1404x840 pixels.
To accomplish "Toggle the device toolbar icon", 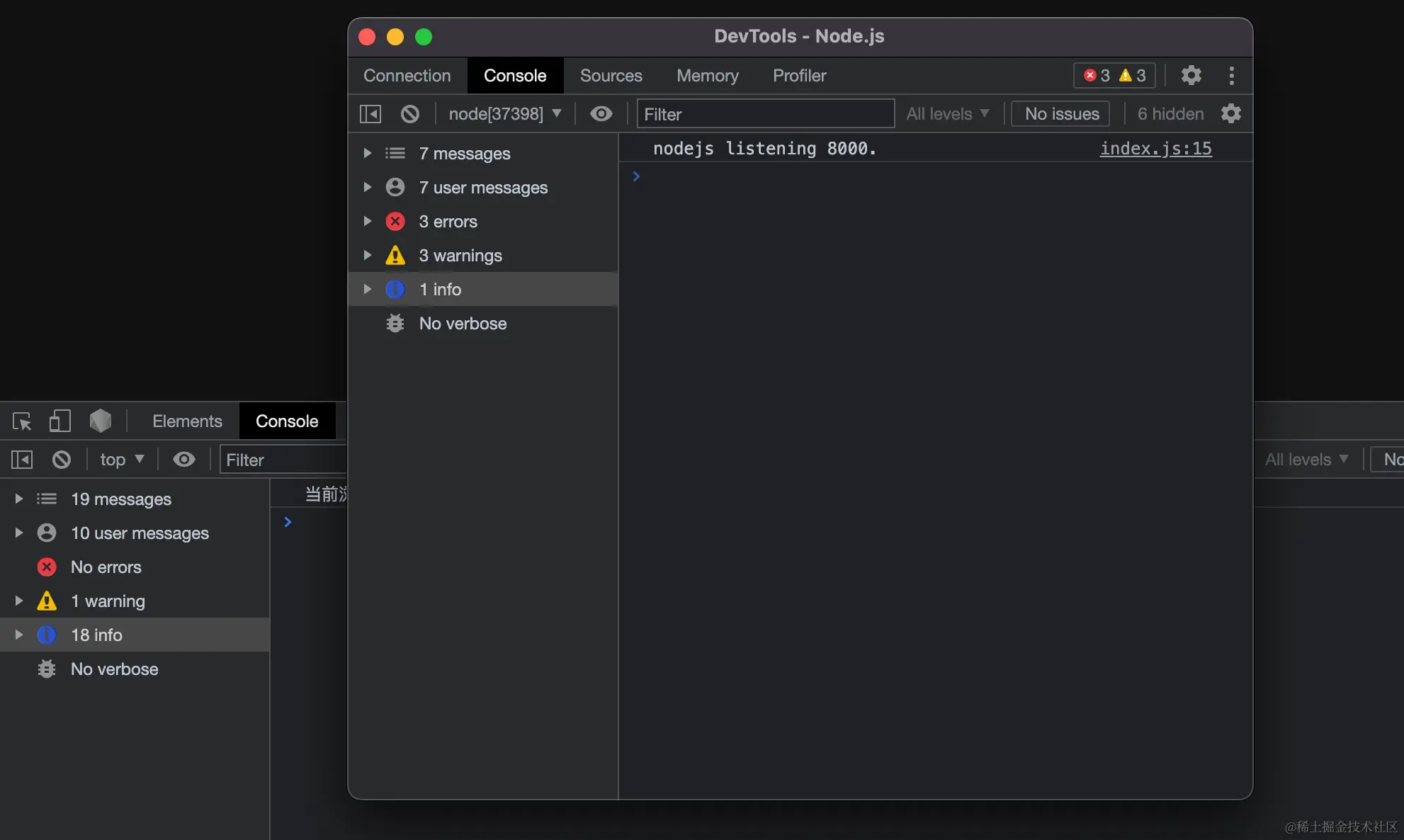I will tap(60, 421).
